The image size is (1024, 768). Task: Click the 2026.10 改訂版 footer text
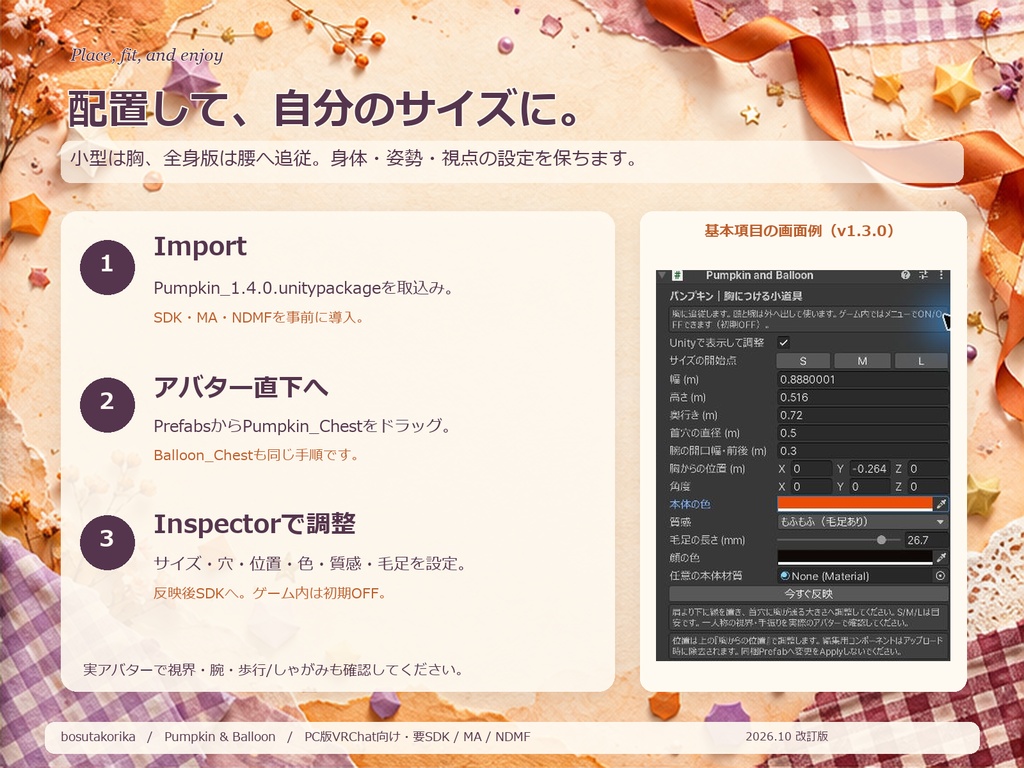pos(787,736)
